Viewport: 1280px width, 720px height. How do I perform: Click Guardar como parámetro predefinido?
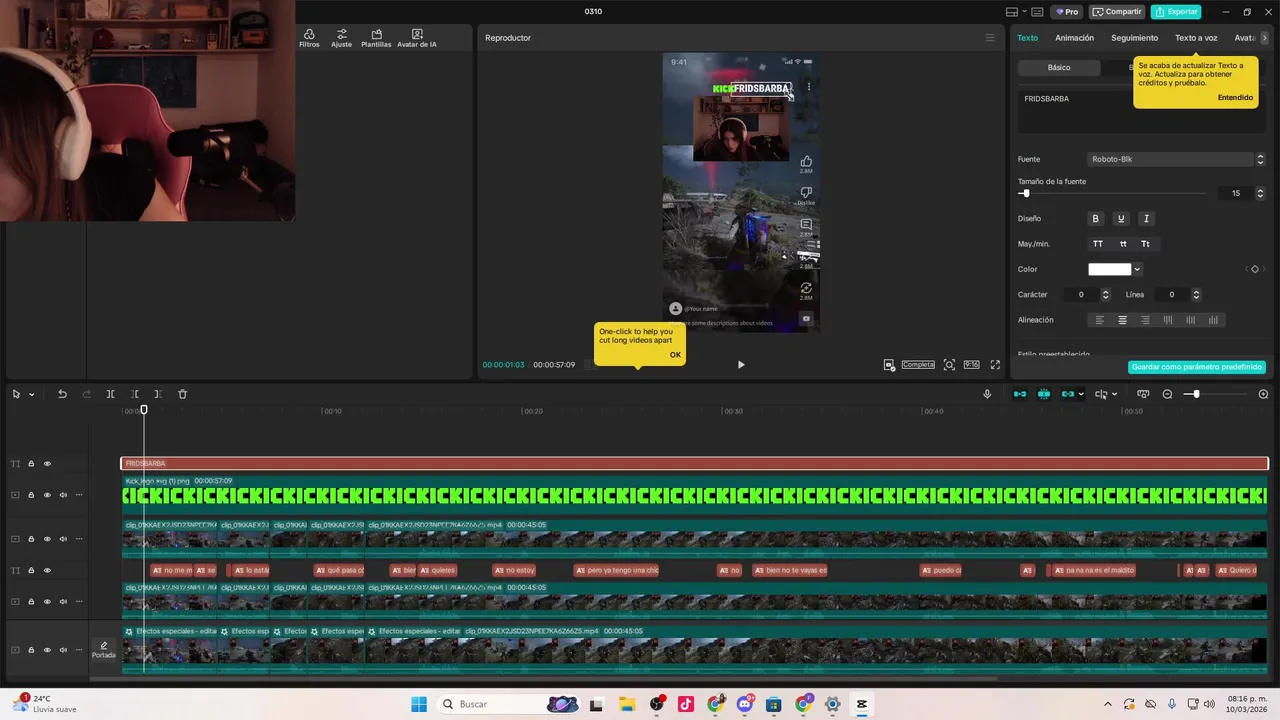pyautogui.click(x=1197, y=367)
